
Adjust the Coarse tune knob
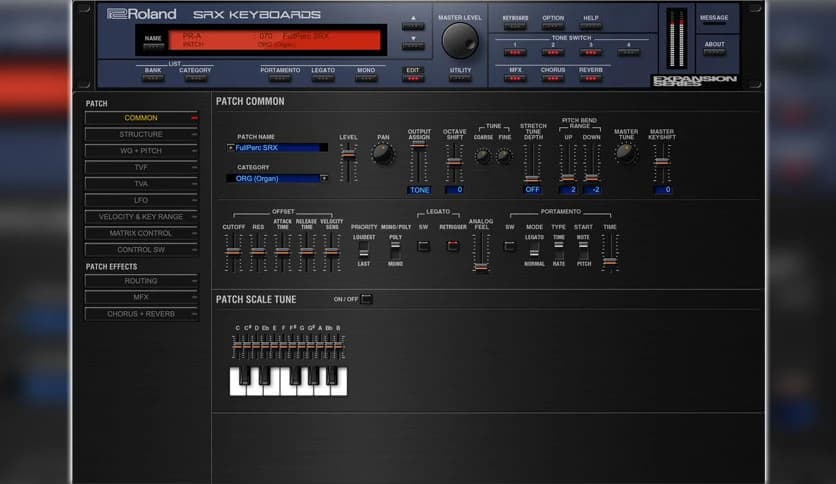pos(483,156)
